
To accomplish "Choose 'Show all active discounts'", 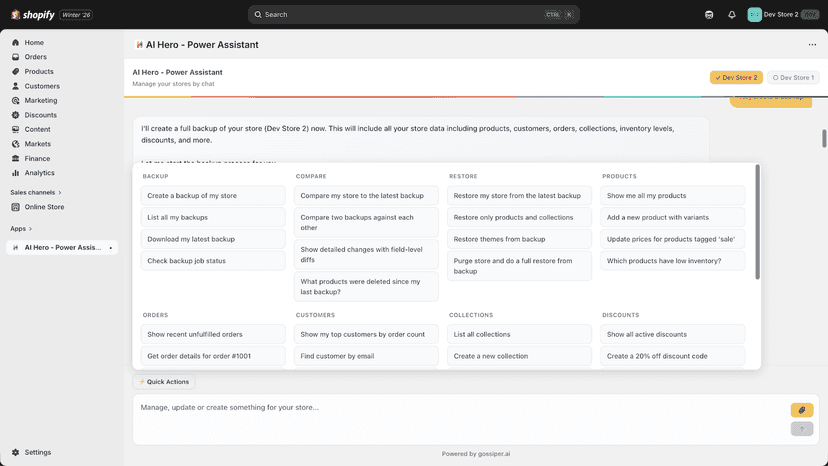I will (x=672, y=334).
